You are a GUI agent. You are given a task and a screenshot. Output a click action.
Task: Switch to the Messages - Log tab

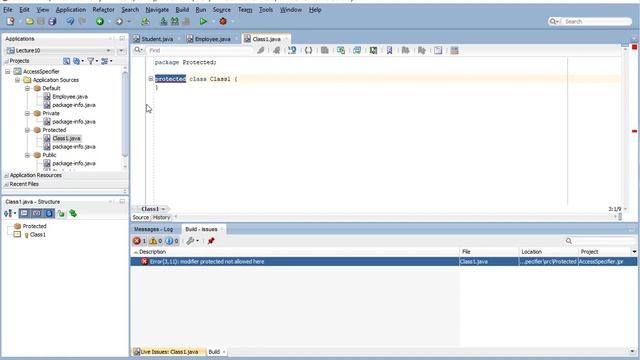click(x=153, y=229)
